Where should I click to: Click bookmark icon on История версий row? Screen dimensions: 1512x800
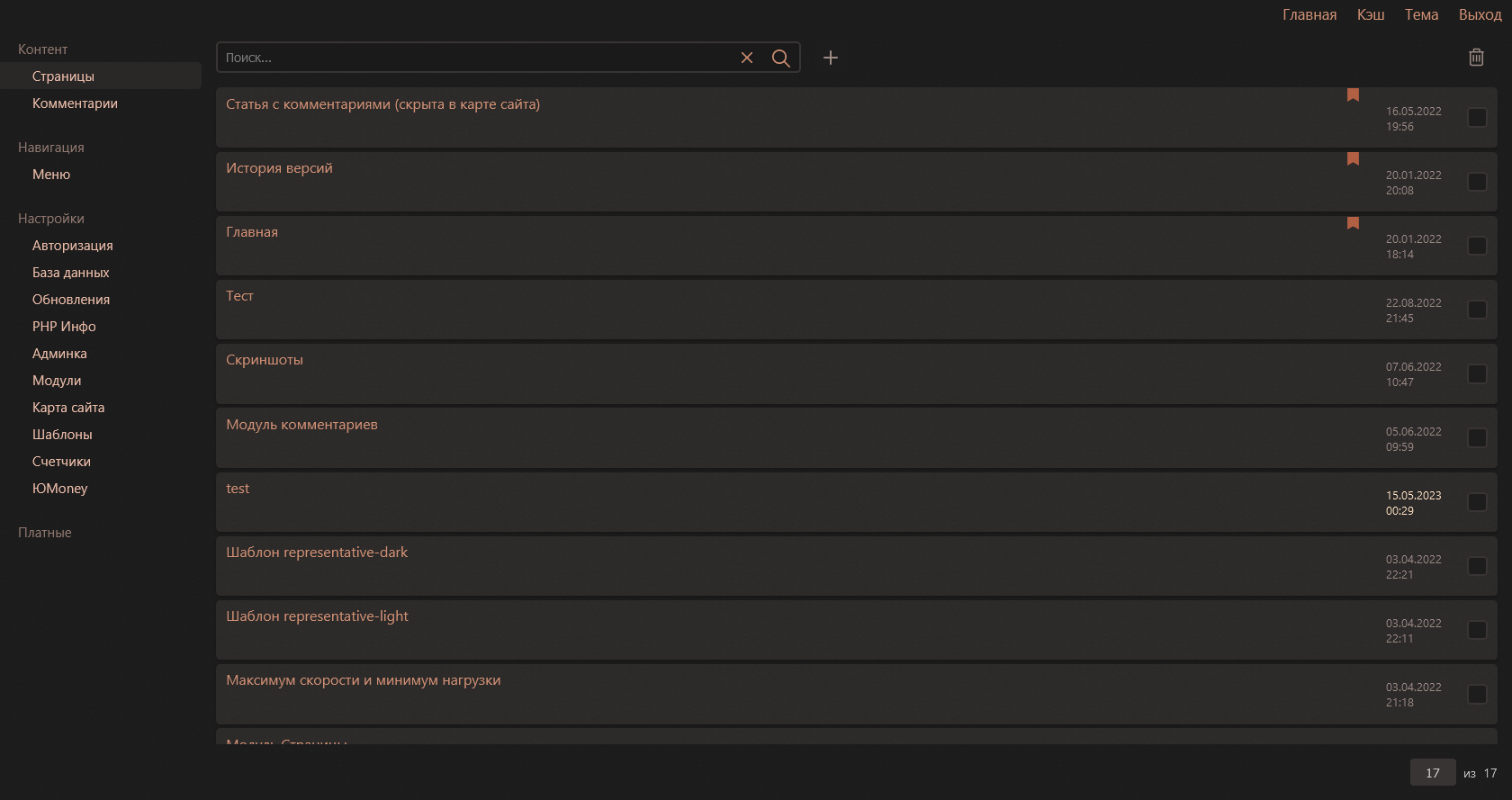click(1353, 158)
